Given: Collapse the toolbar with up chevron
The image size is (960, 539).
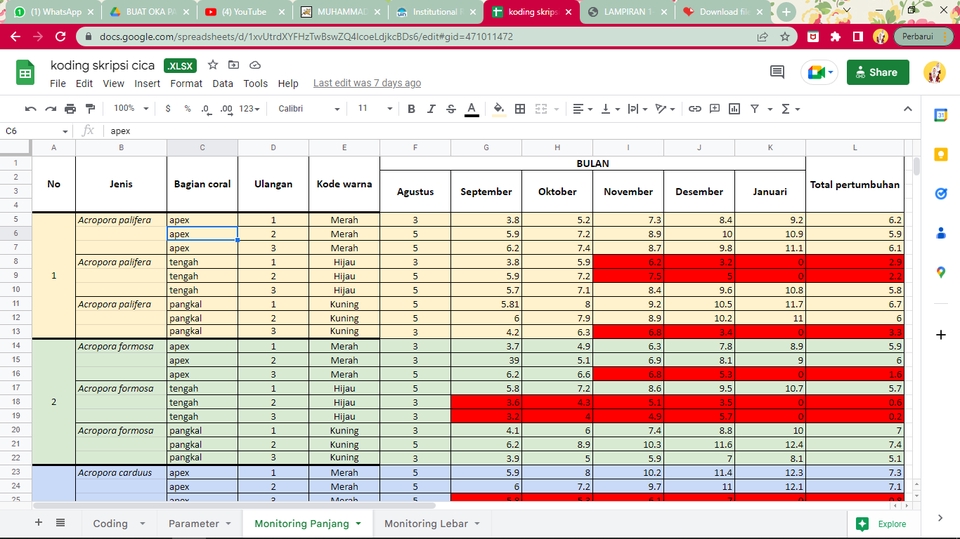Looking at the screenshot, I should (x=907, y=109).
